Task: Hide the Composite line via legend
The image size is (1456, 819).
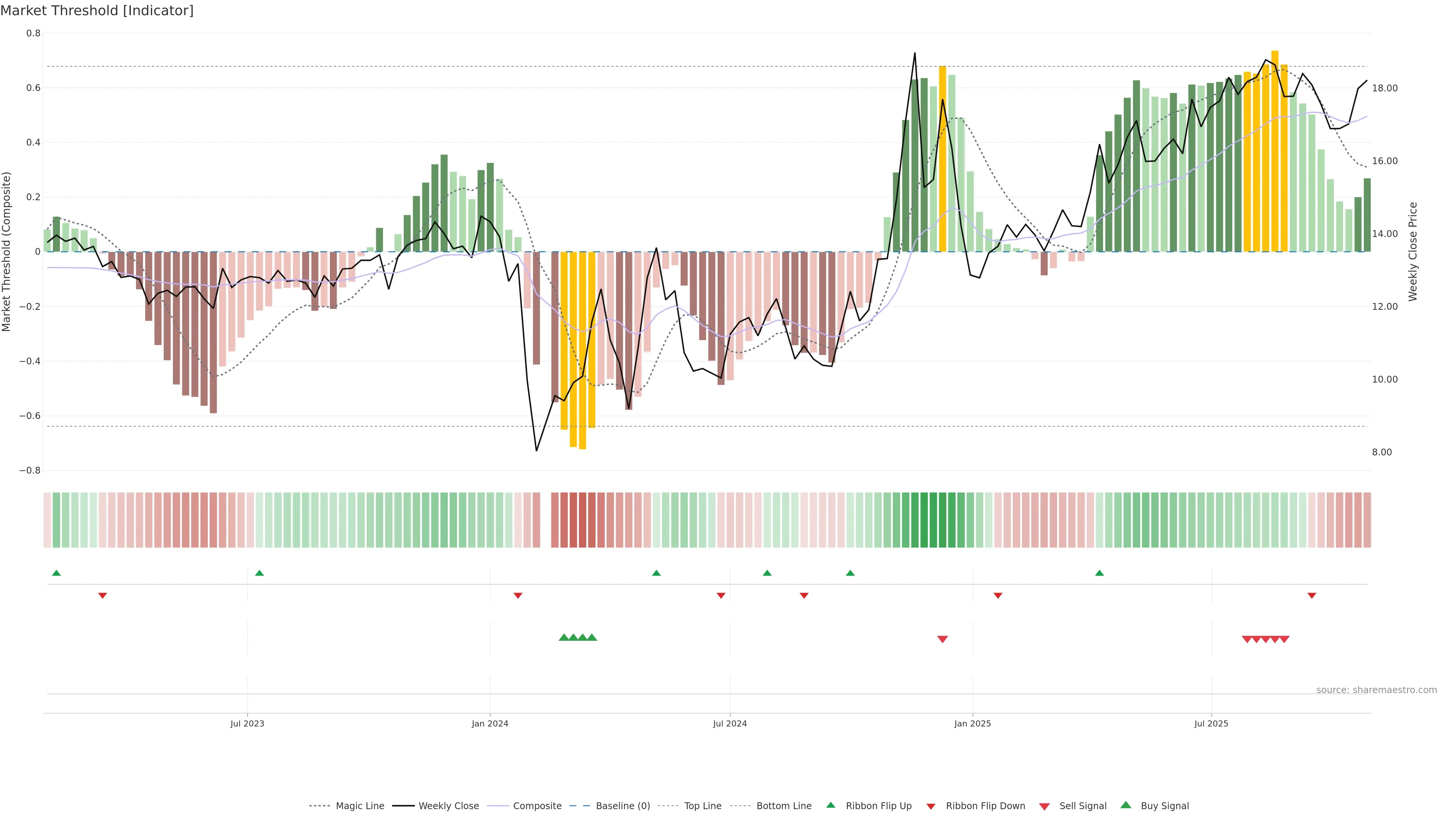Action: click(537, 806)
